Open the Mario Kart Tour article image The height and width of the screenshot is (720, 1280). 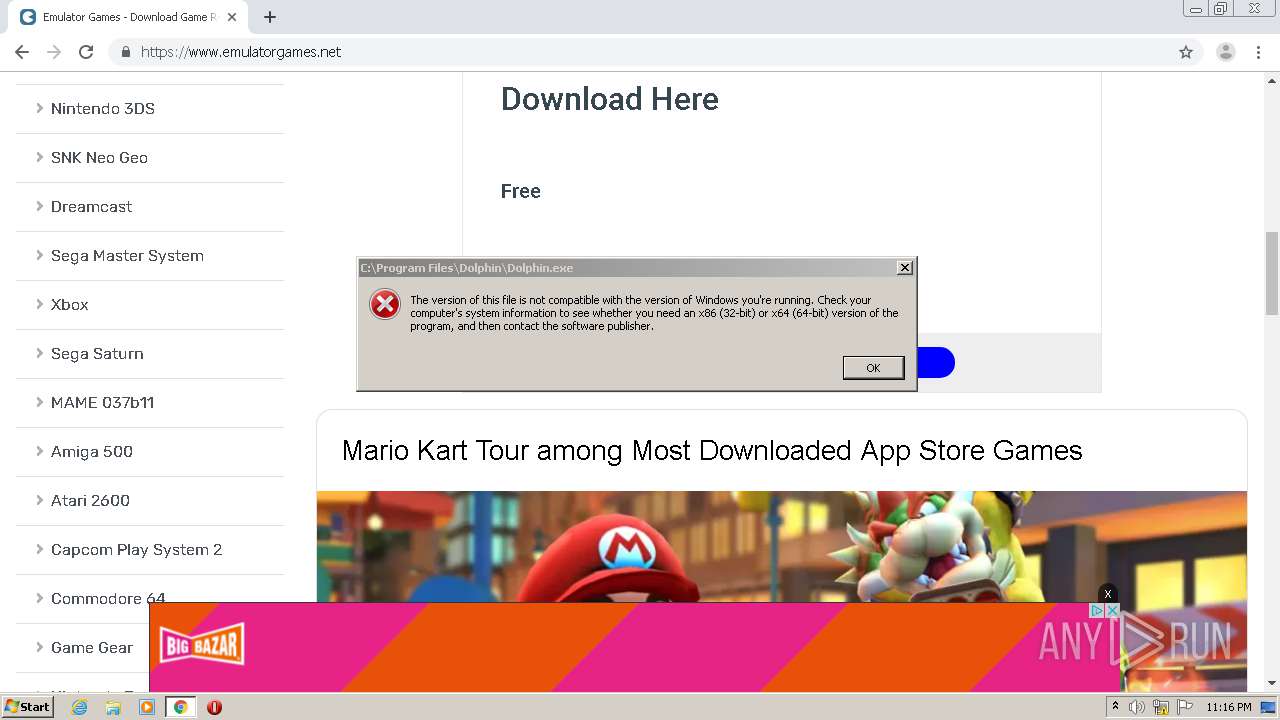tap(782, 546)
